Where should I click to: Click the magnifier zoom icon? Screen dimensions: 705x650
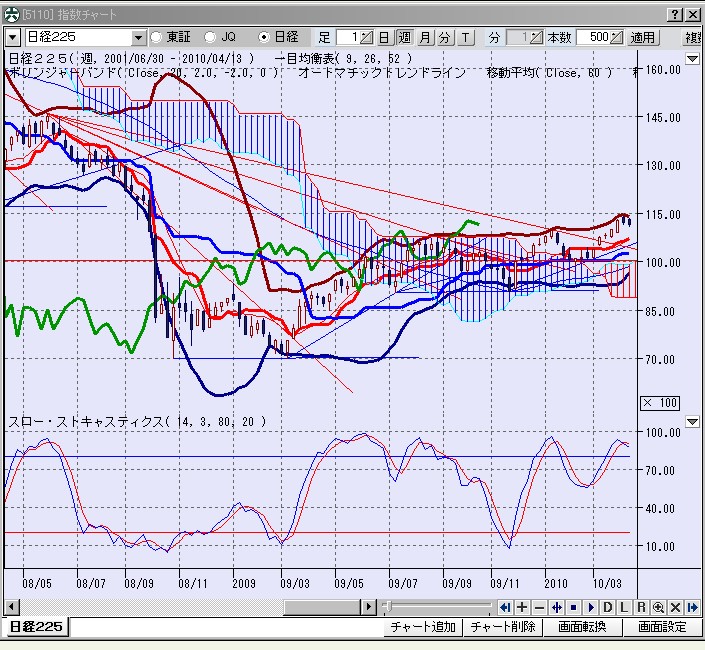[658, 608]
